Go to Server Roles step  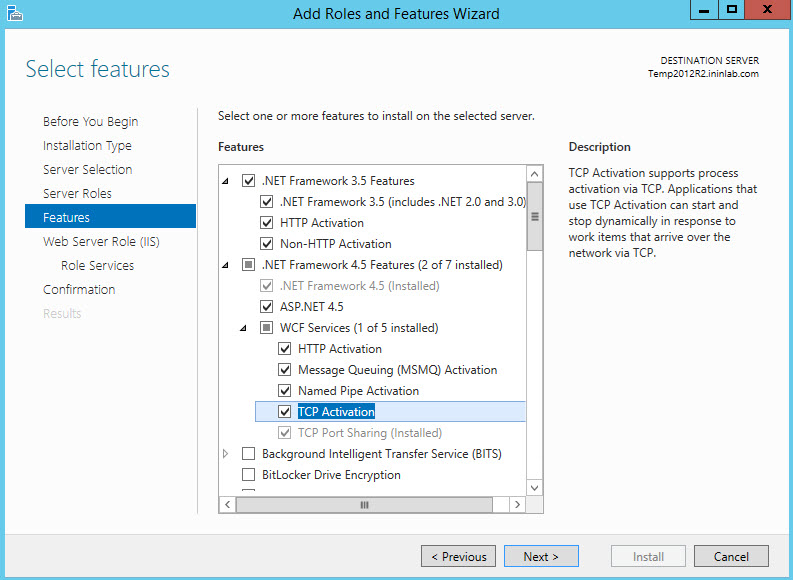[x=77, y=193]
